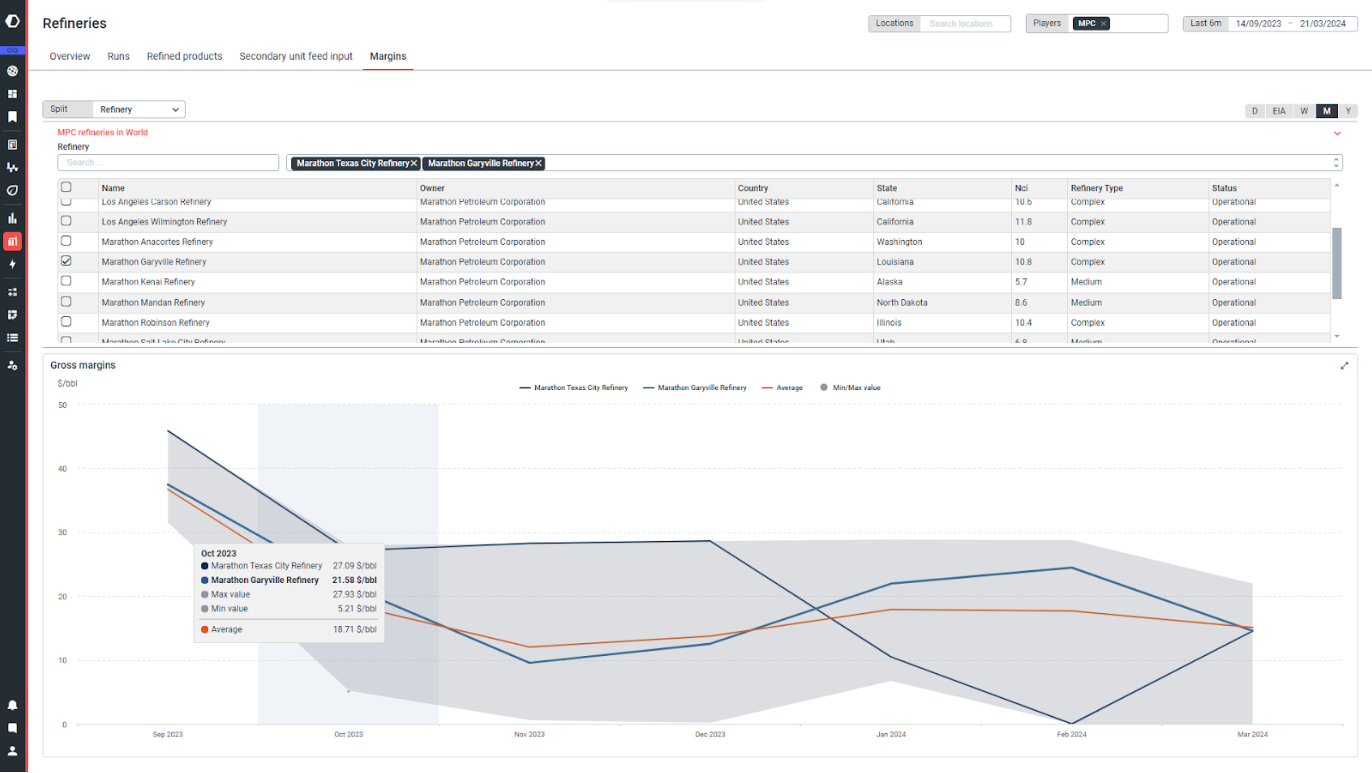Click inside the refinery search input field
Image resolution: width=1372 pixels, height=773 pixels.
(167, 162)
